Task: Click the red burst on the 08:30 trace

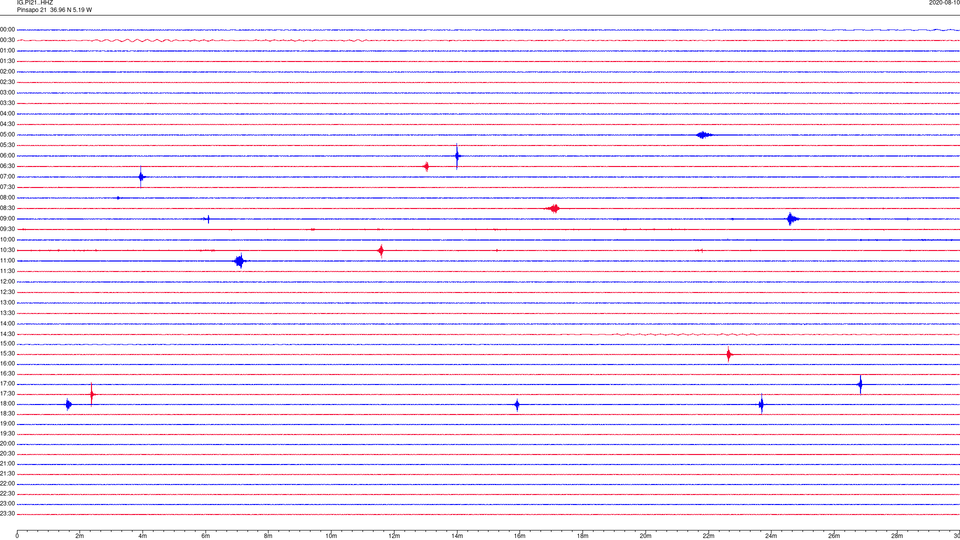Action: (553, 208)
